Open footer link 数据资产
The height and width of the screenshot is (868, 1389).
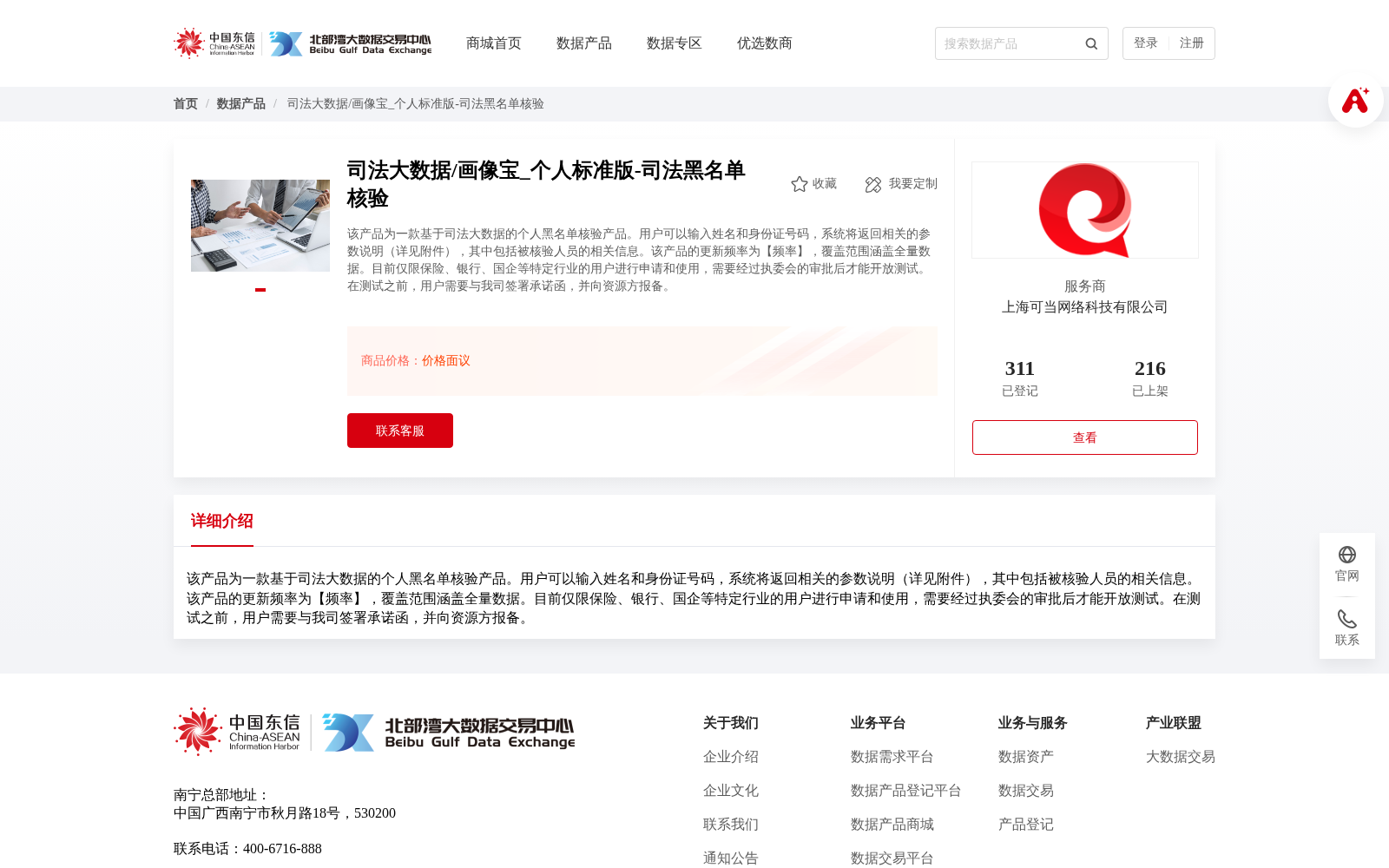click(1026, 757)
